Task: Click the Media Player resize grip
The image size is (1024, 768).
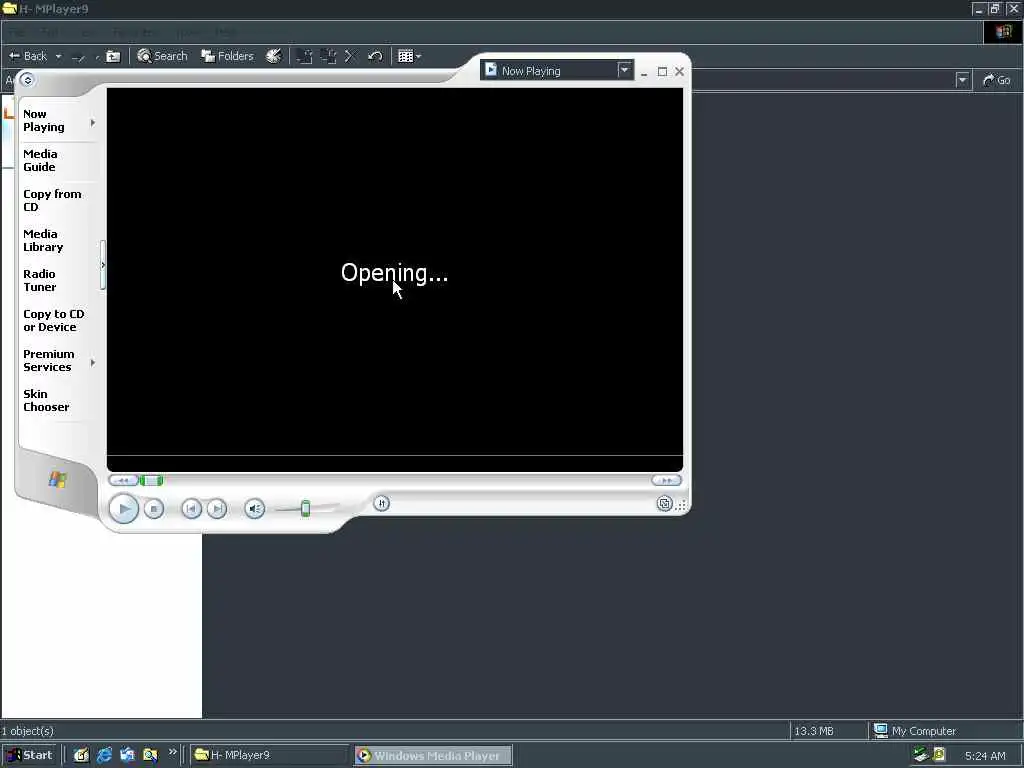Action: 681,505
